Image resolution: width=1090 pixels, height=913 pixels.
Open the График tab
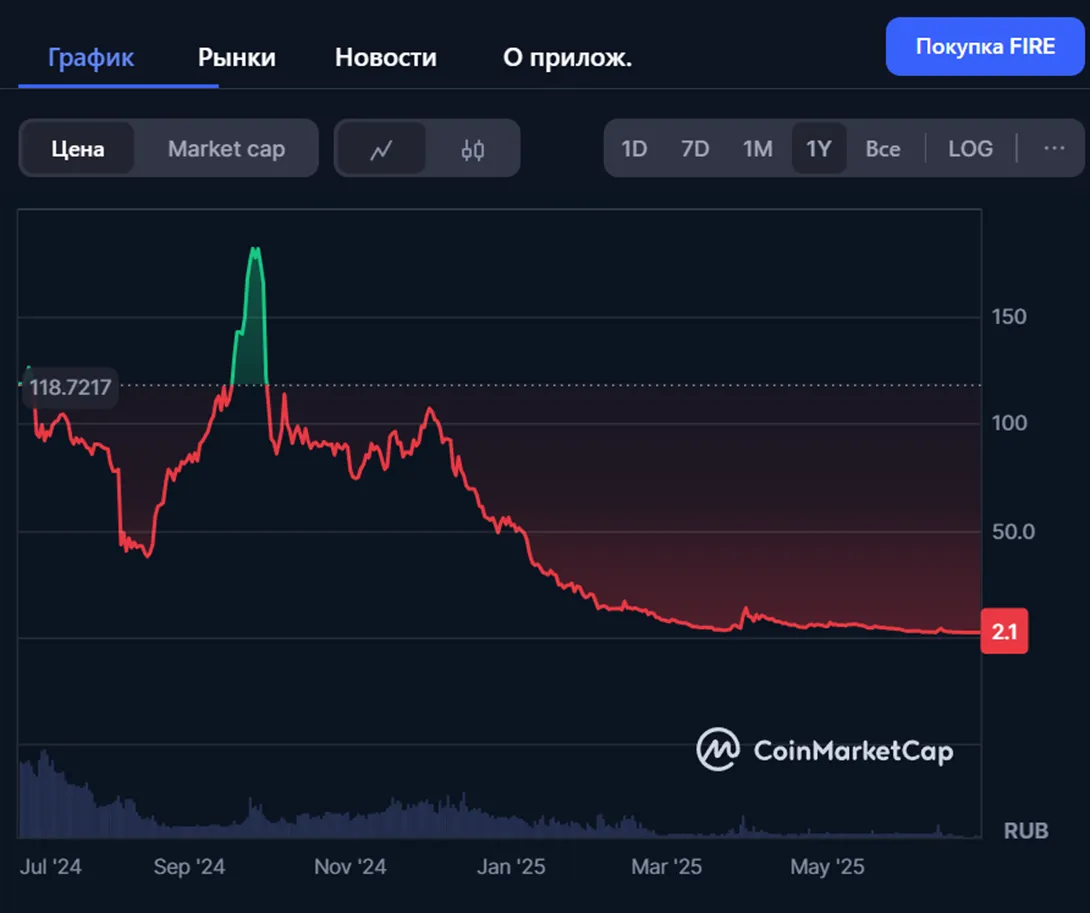coord(91,58)
